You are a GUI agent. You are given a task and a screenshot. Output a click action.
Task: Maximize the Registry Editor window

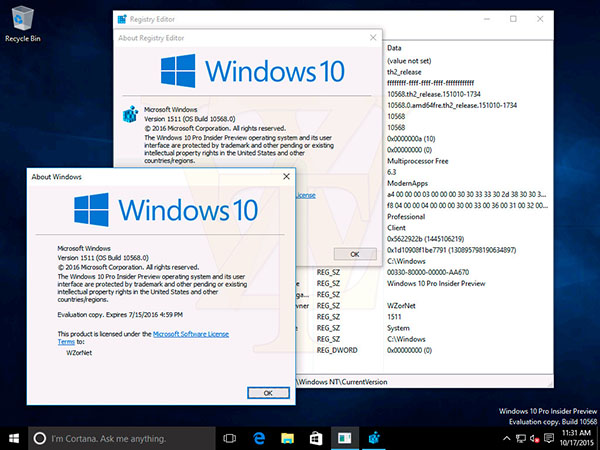[x=513, y=18]
